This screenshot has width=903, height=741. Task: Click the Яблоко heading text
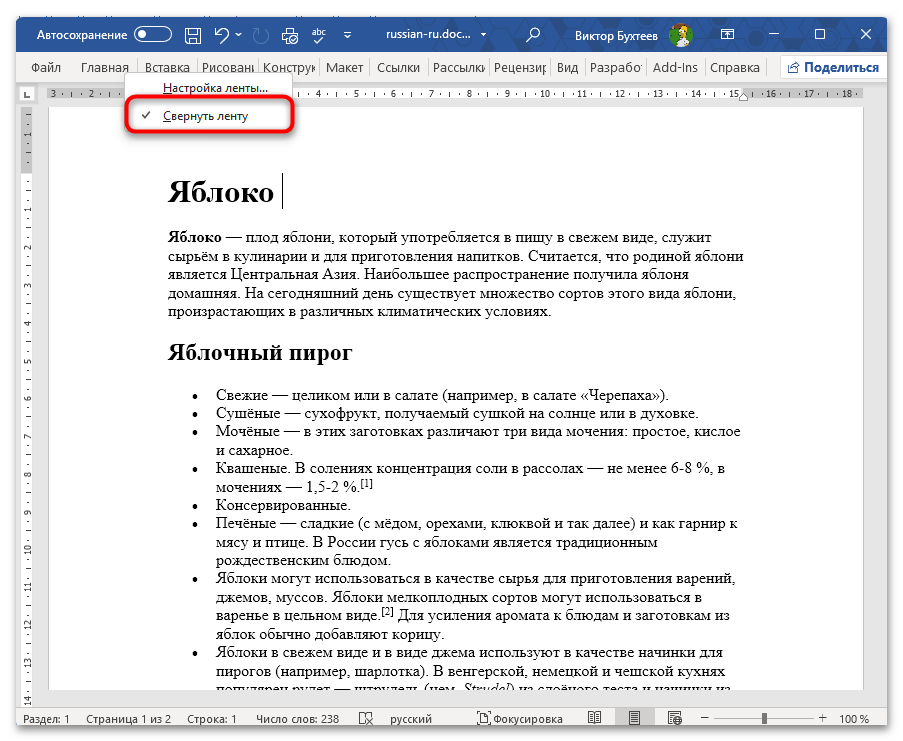[x=221, y=192]
